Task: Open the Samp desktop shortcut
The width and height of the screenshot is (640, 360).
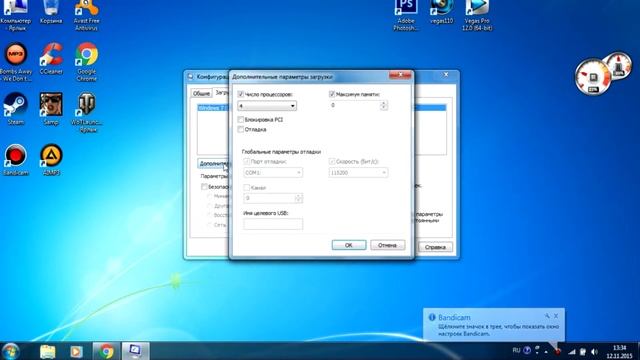Action: [51, 109]
